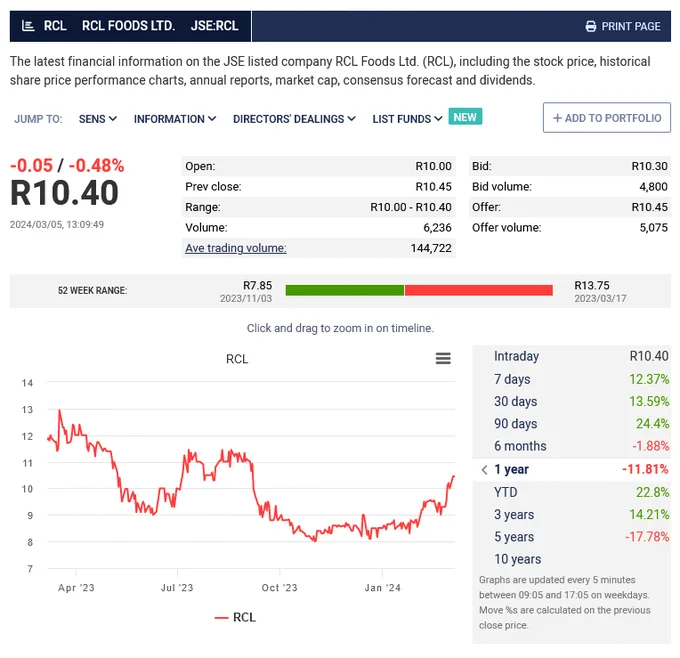This screenshot has height=658, width=680.
Task: Expand the Information dropdown
Action: click(x=175, y=119)
